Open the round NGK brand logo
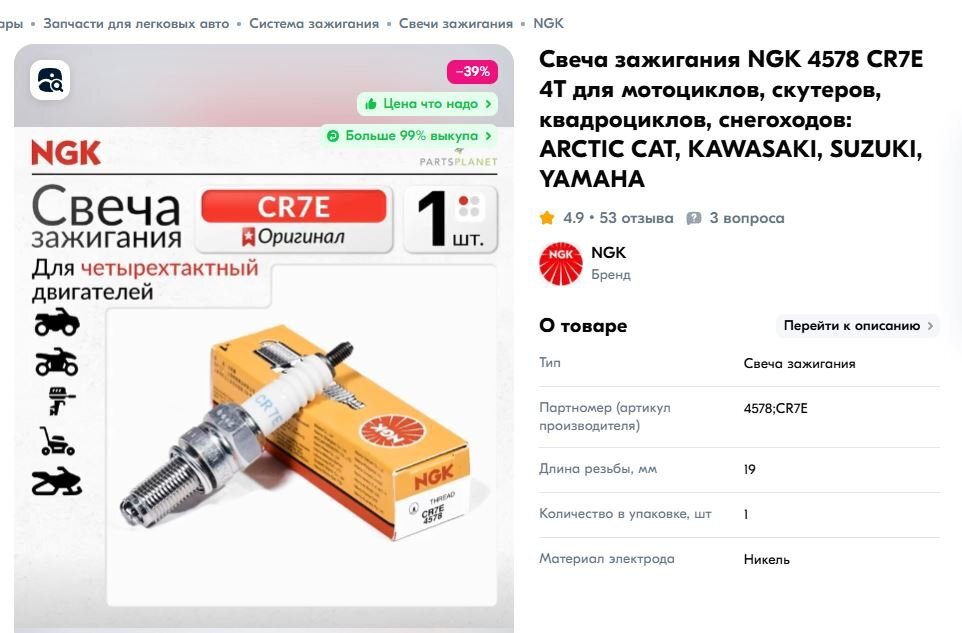This screenshot has height=633, width=962. [561, 264]
